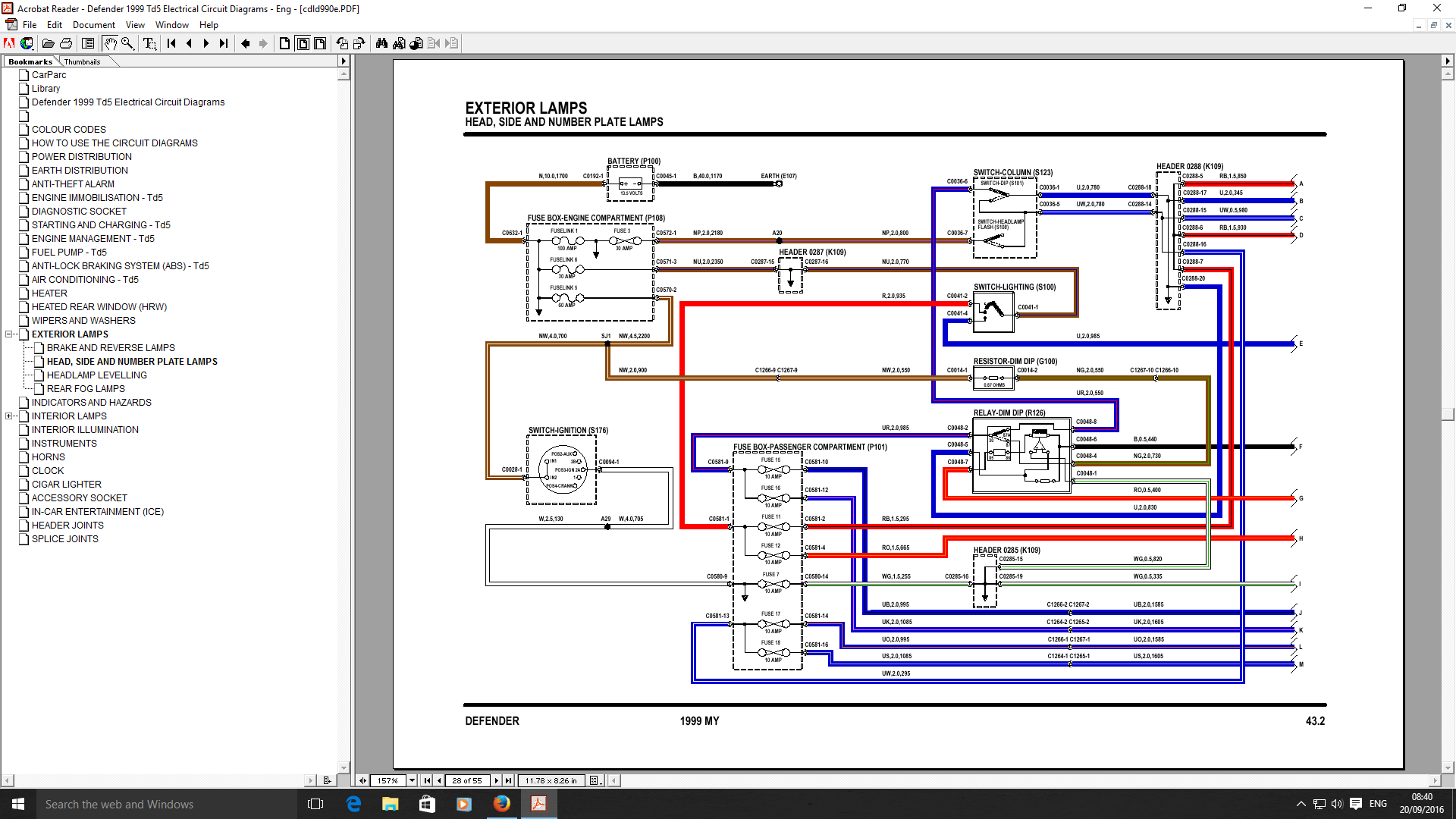Click the 157% zoom field
The image size is (1456, 819).
click(388, 780)
